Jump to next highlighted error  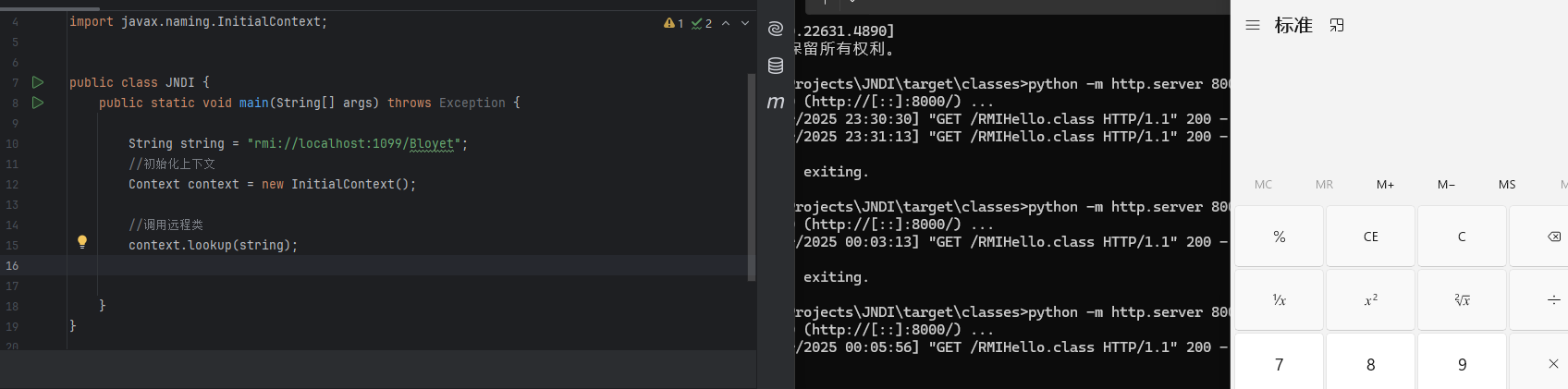click(x=745, y=23)
